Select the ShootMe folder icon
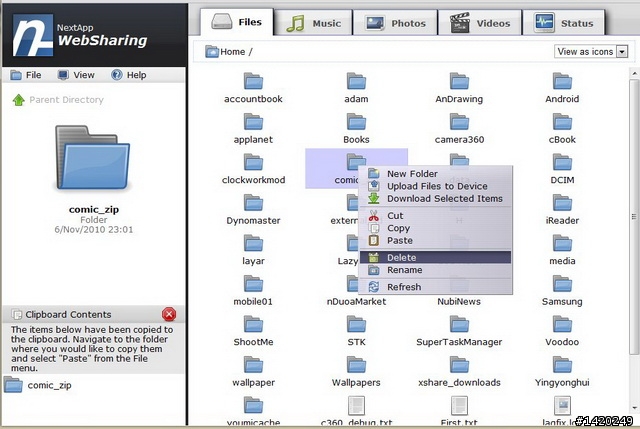Image resolution: width=640 pixels, height=429 pixels. coord(253,324)
